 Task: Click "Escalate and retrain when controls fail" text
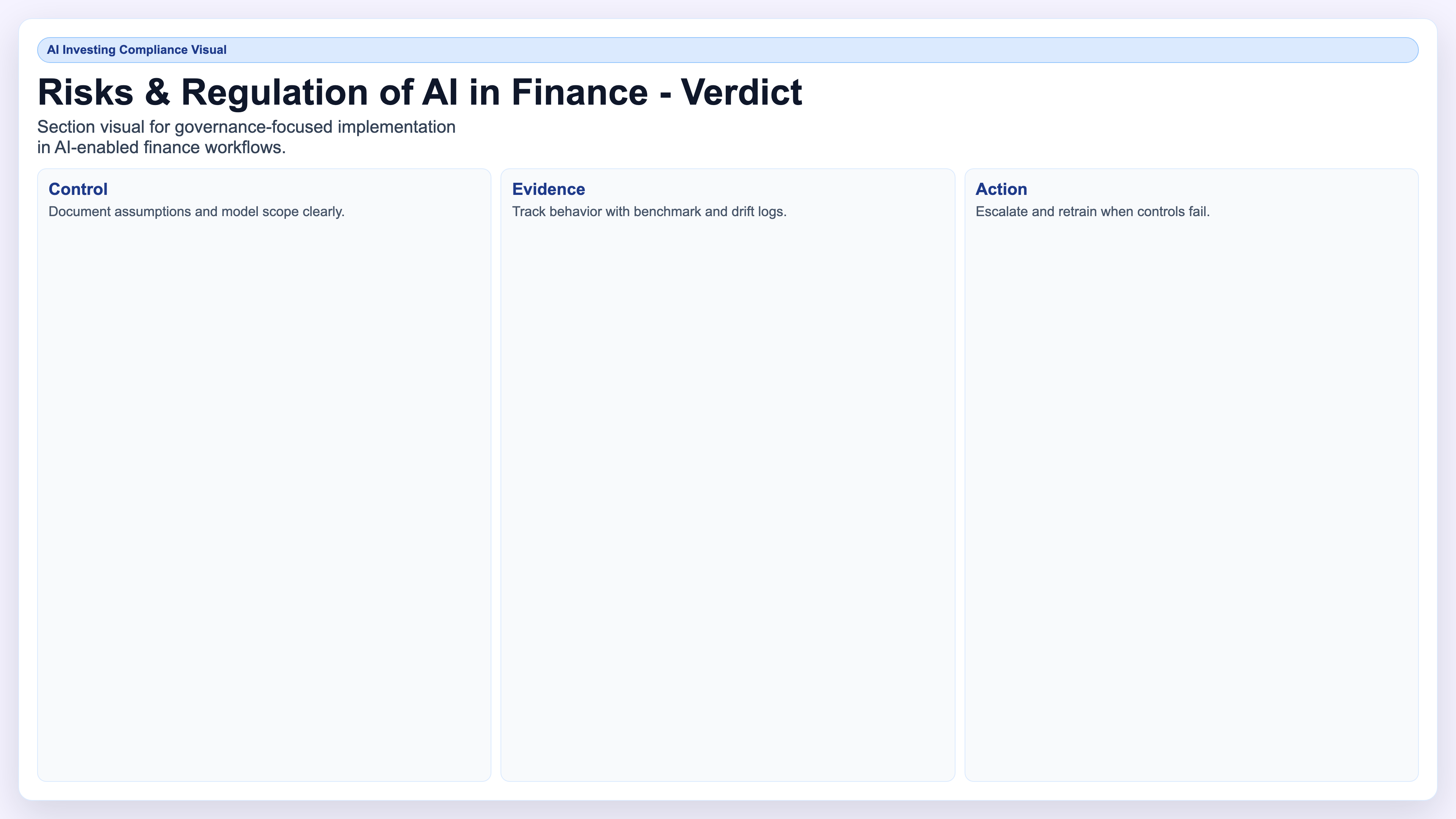(1092, 212)
